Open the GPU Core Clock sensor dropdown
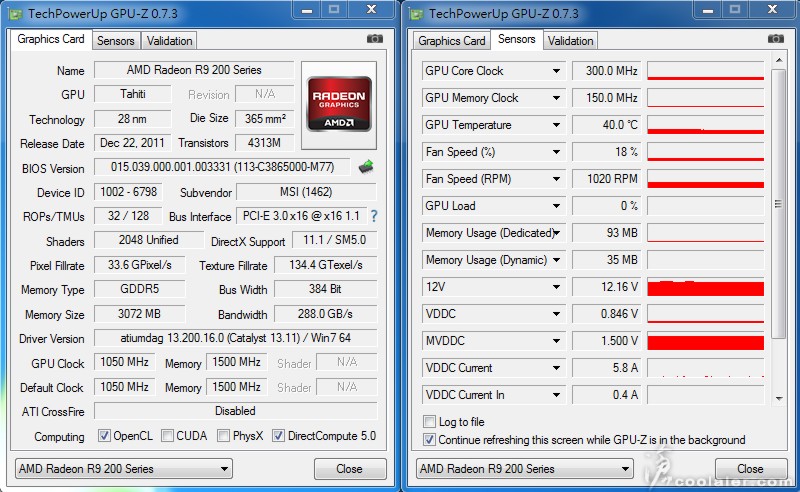Image resolution: width=800 pixels, height=492 pixels. coord(556,71)
